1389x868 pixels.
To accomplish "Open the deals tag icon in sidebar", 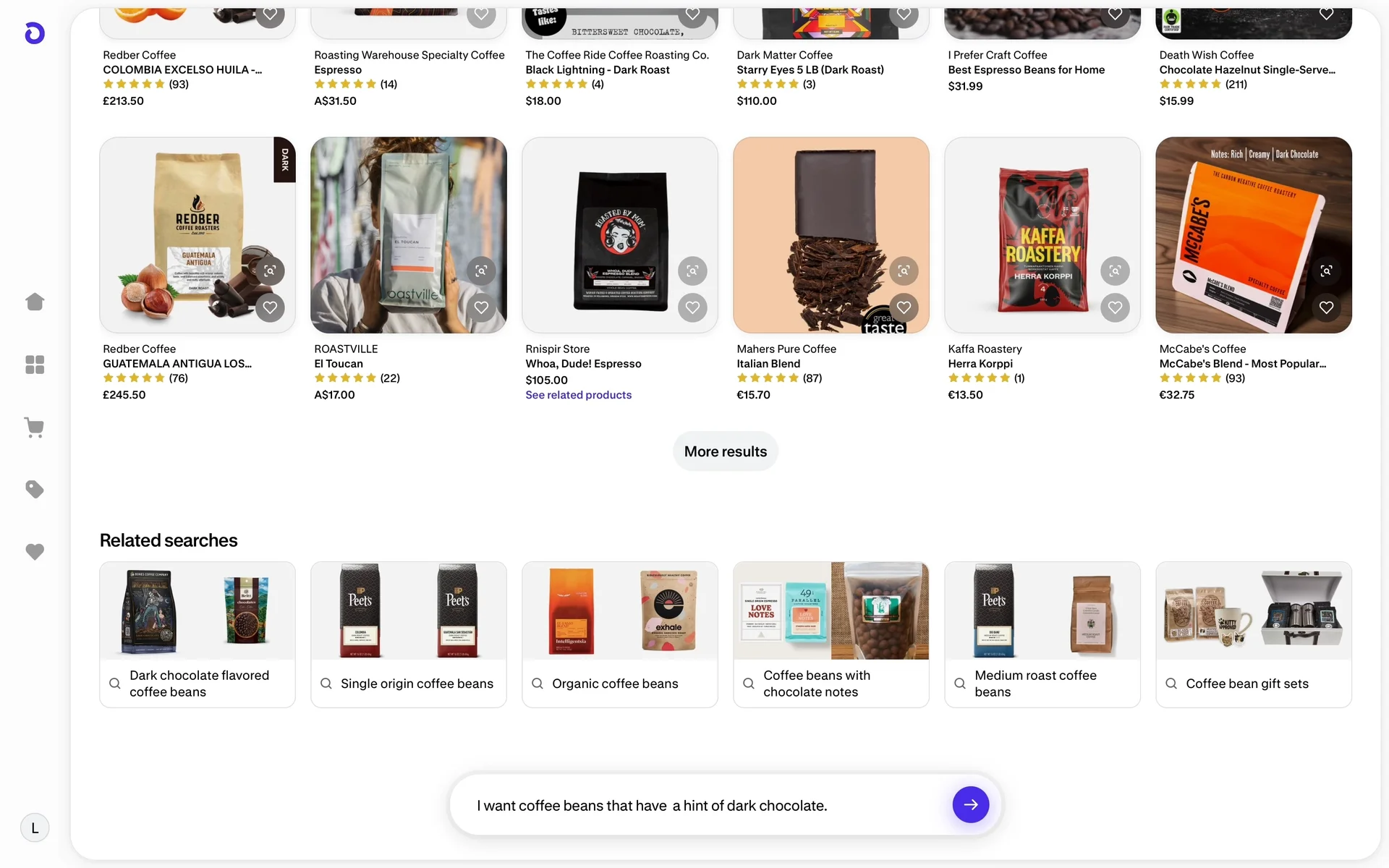I will point(35,490).
